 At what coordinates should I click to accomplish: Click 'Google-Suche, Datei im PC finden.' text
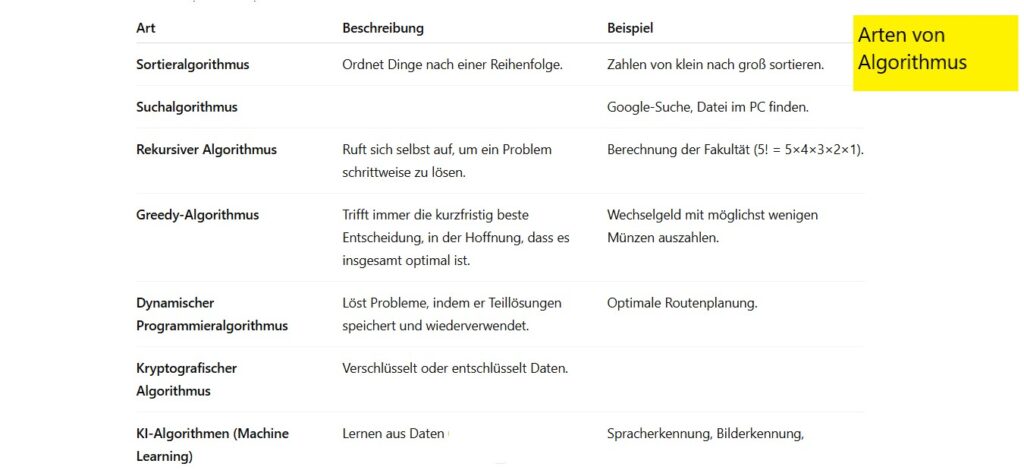tap(708, 107)
